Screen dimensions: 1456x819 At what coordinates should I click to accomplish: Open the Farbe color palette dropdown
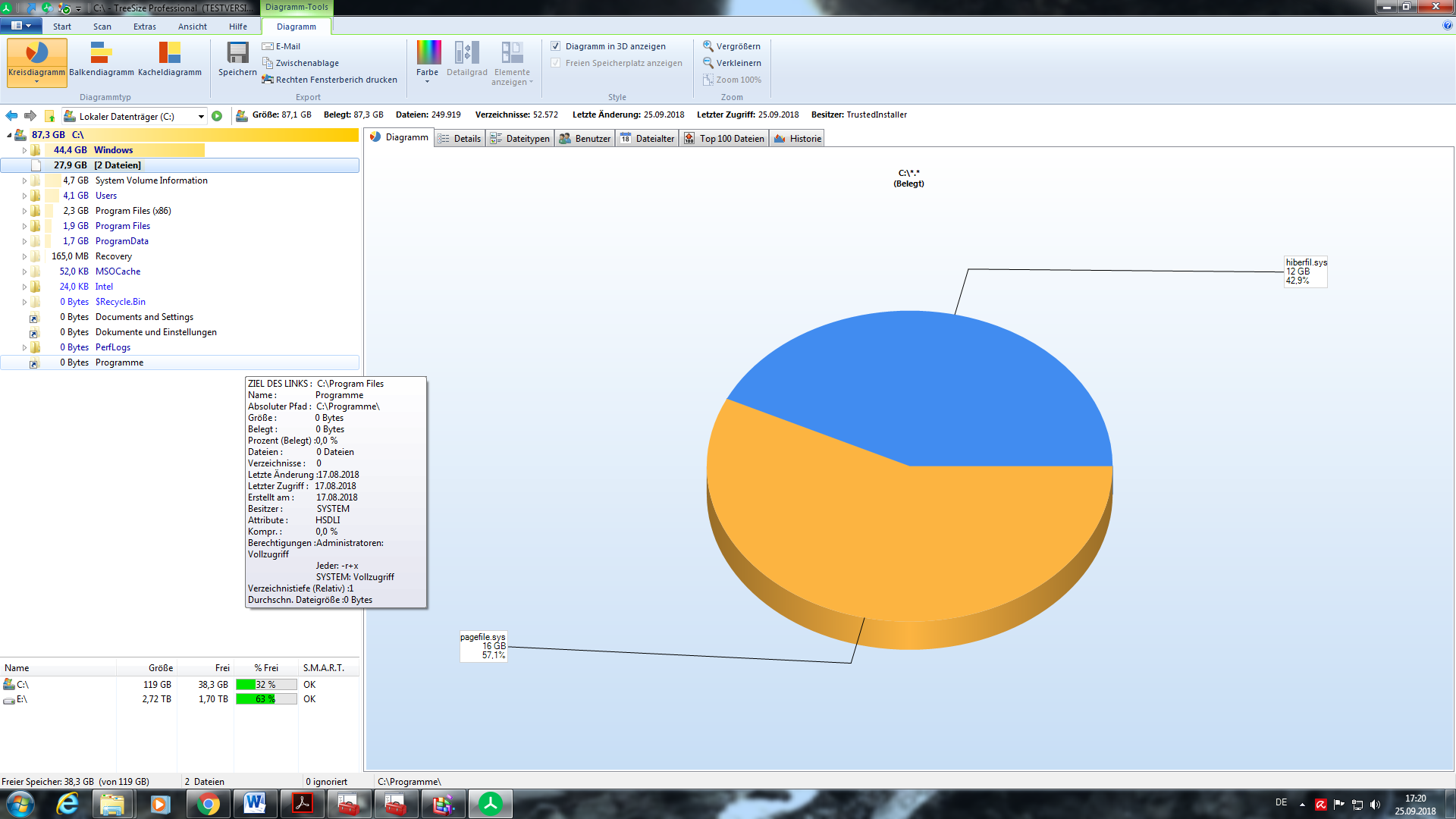click(x=428, y=61)
